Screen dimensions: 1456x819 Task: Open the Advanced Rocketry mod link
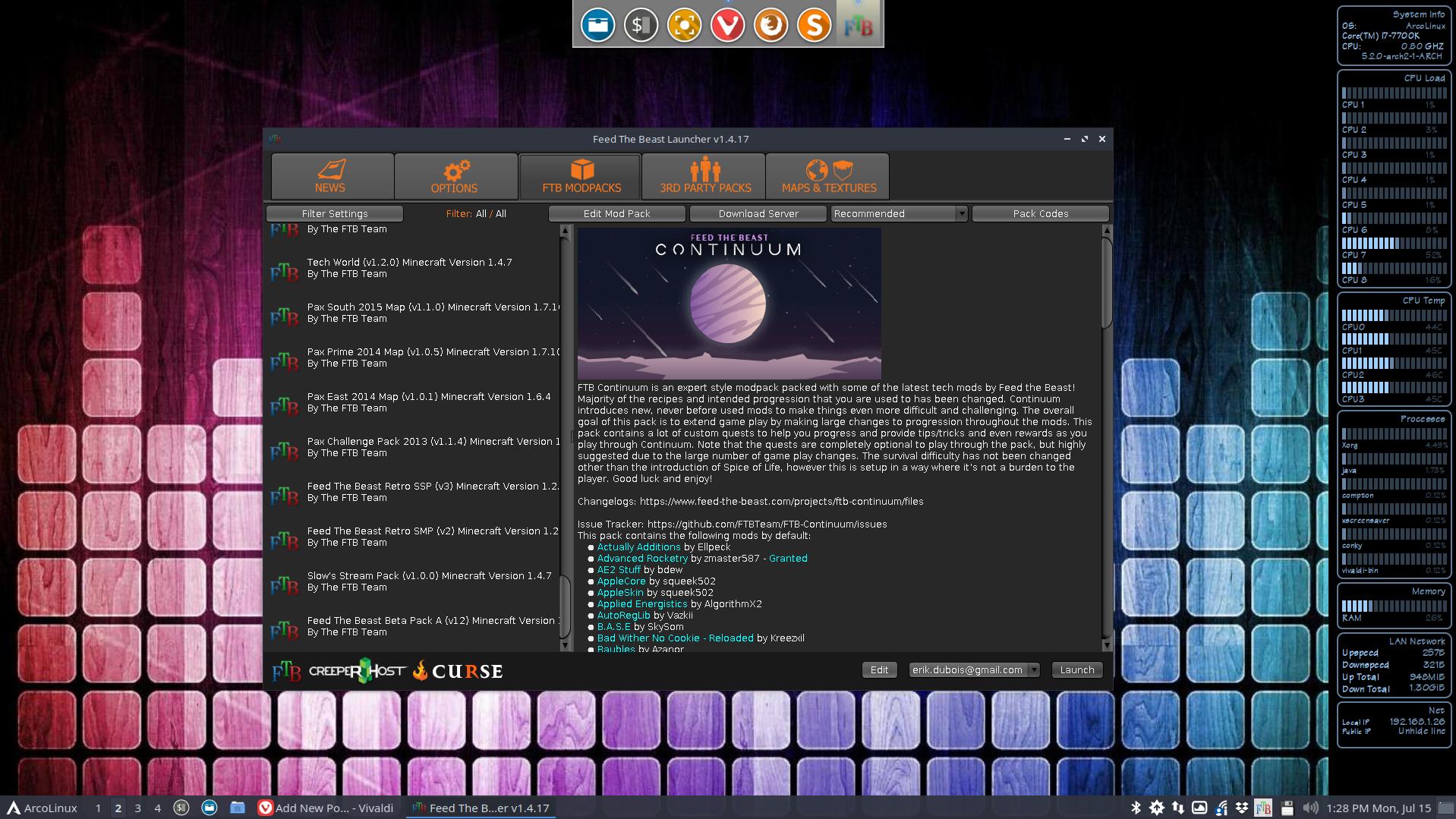pyautogui.click(x=642, y=558)
